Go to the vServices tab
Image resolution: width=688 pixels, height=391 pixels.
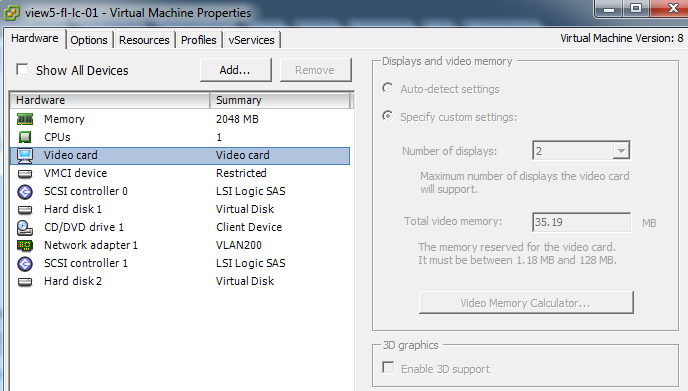251,40
